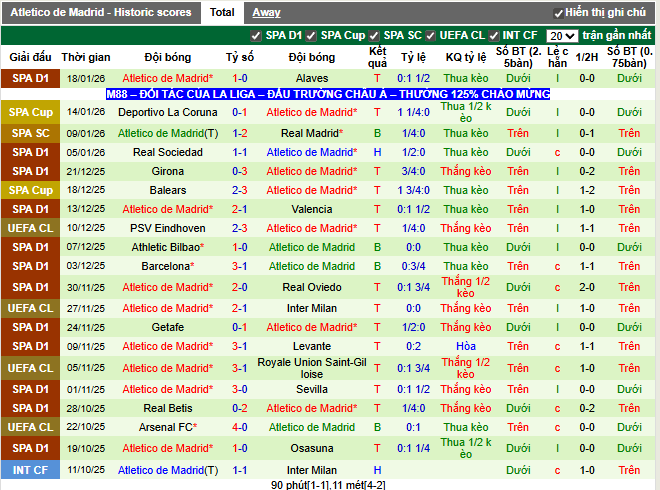Screen dimensions: 660x490
Task: Click the 1-1 score for Real Sociedad match
Action: click(240, 152)
